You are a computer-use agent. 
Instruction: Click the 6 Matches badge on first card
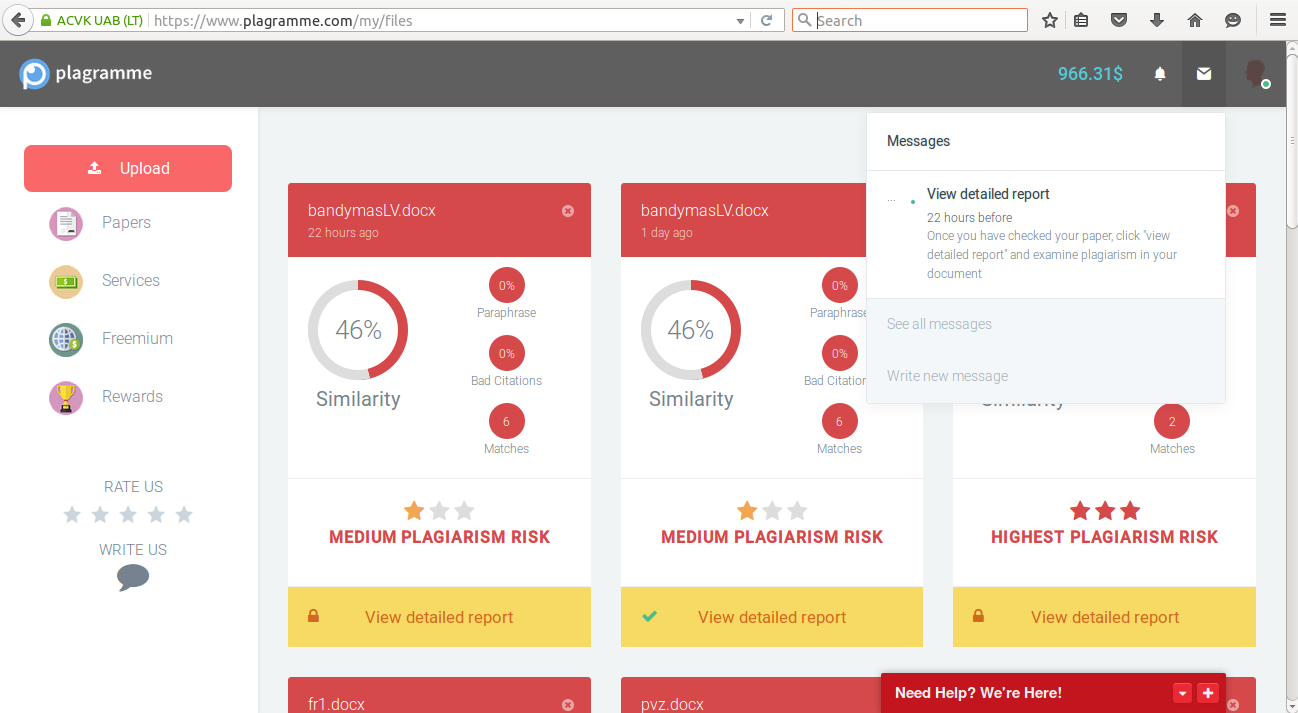coord(507,422)
